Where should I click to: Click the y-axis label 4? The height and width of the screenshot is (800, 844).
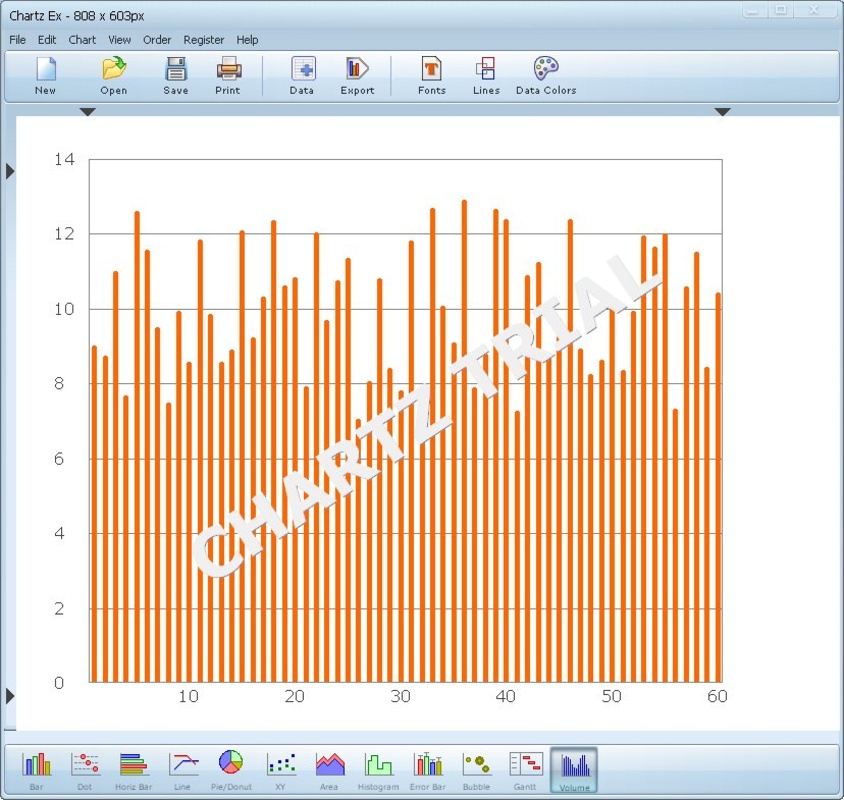click(x=59, y=534)
